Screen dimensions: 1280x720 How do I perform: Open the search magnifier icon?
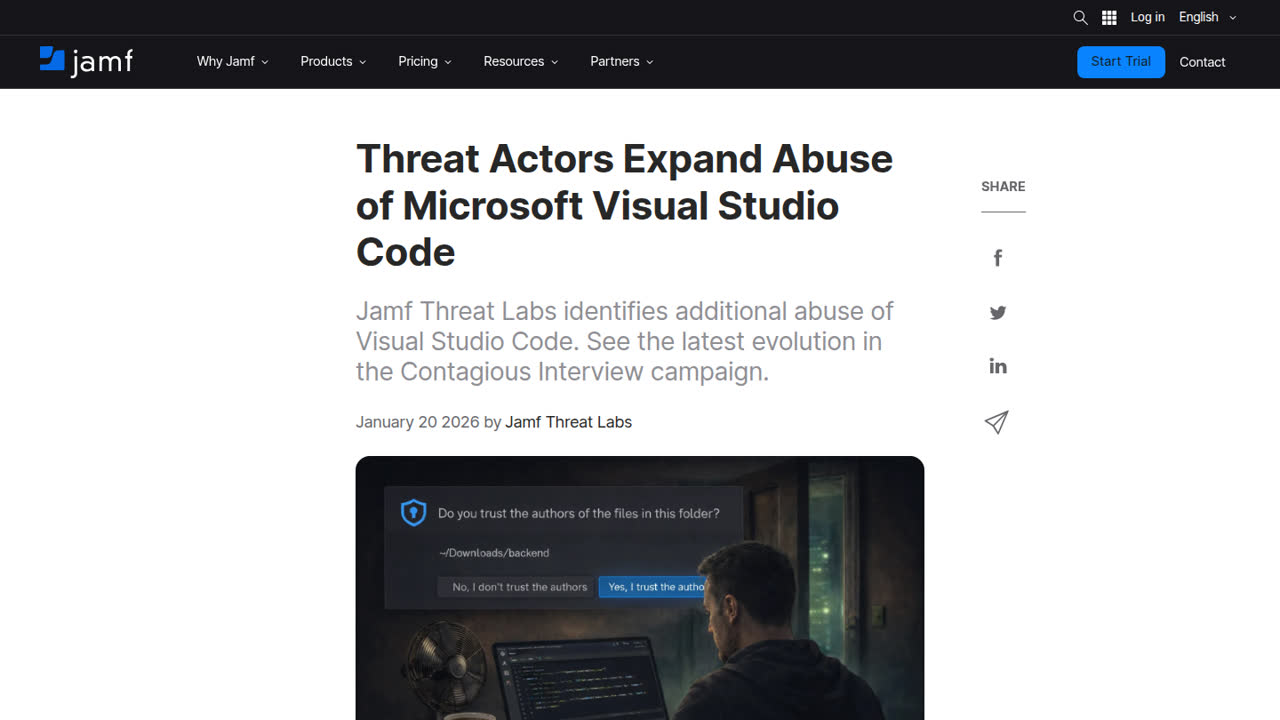(x=1080, y=17)
